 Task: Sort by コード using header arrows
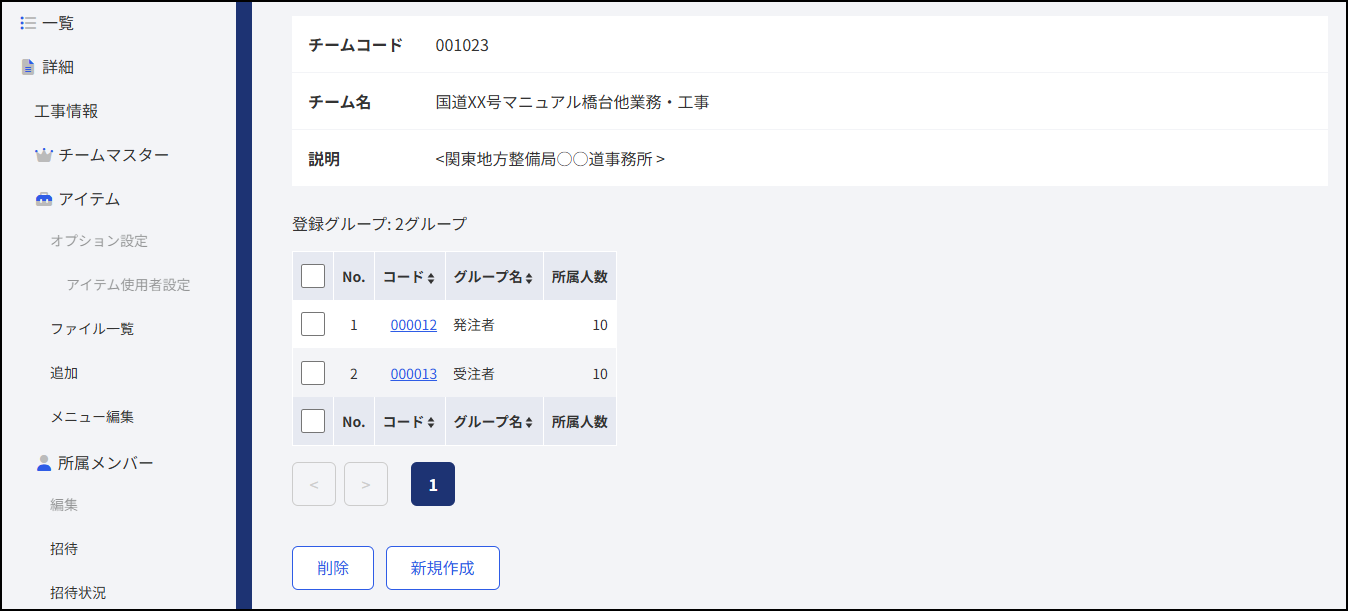tap(431, 278)
